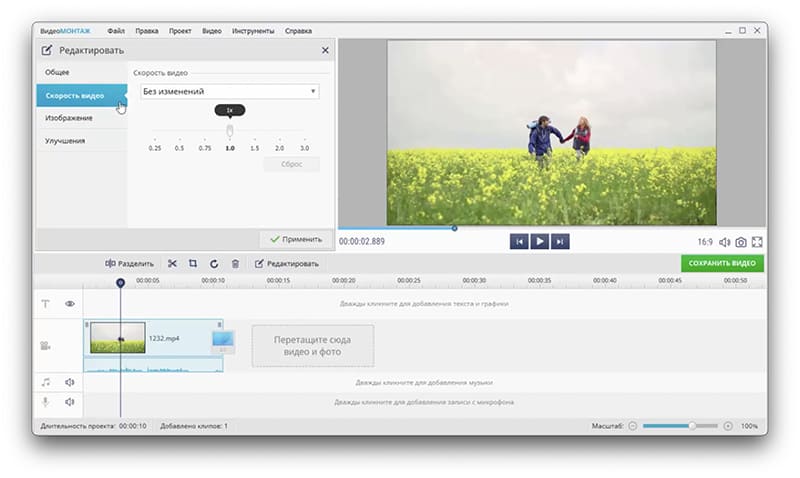Open the Инструменты menu

(x=253, y=32)
